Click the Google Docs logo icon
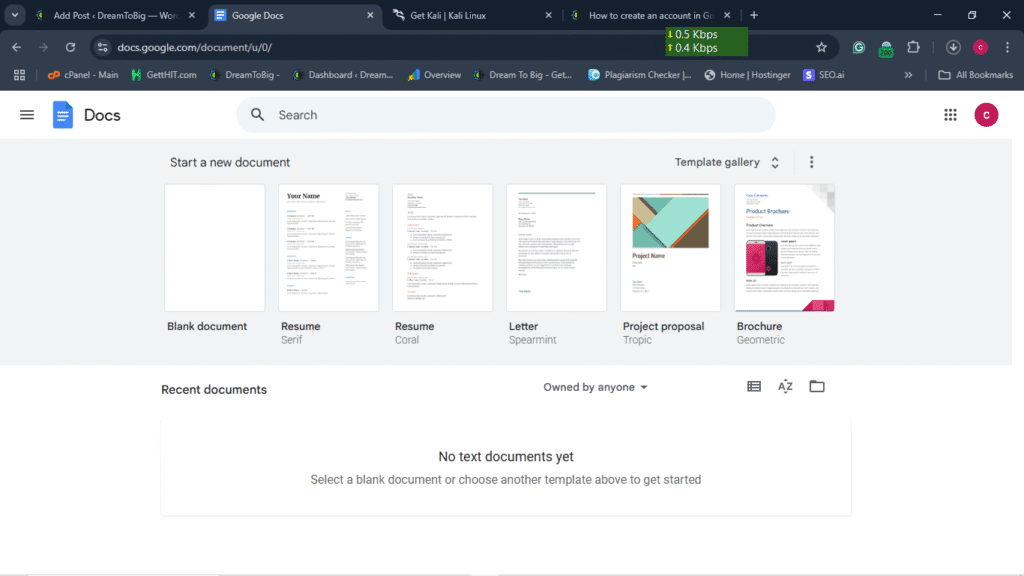The image size is (1024, 576). click(63, 115)
